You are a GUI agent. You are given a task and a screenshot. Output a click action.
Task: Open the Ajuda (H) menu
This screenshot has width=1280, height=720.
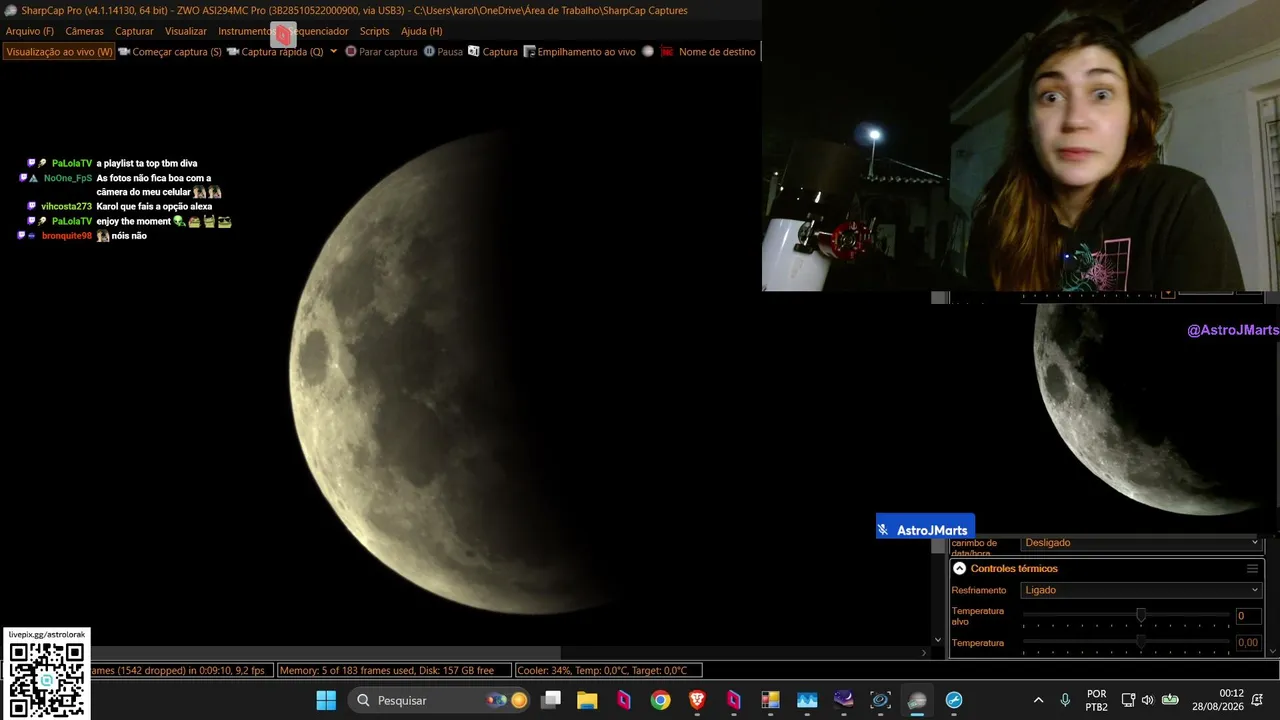point(421,31)
